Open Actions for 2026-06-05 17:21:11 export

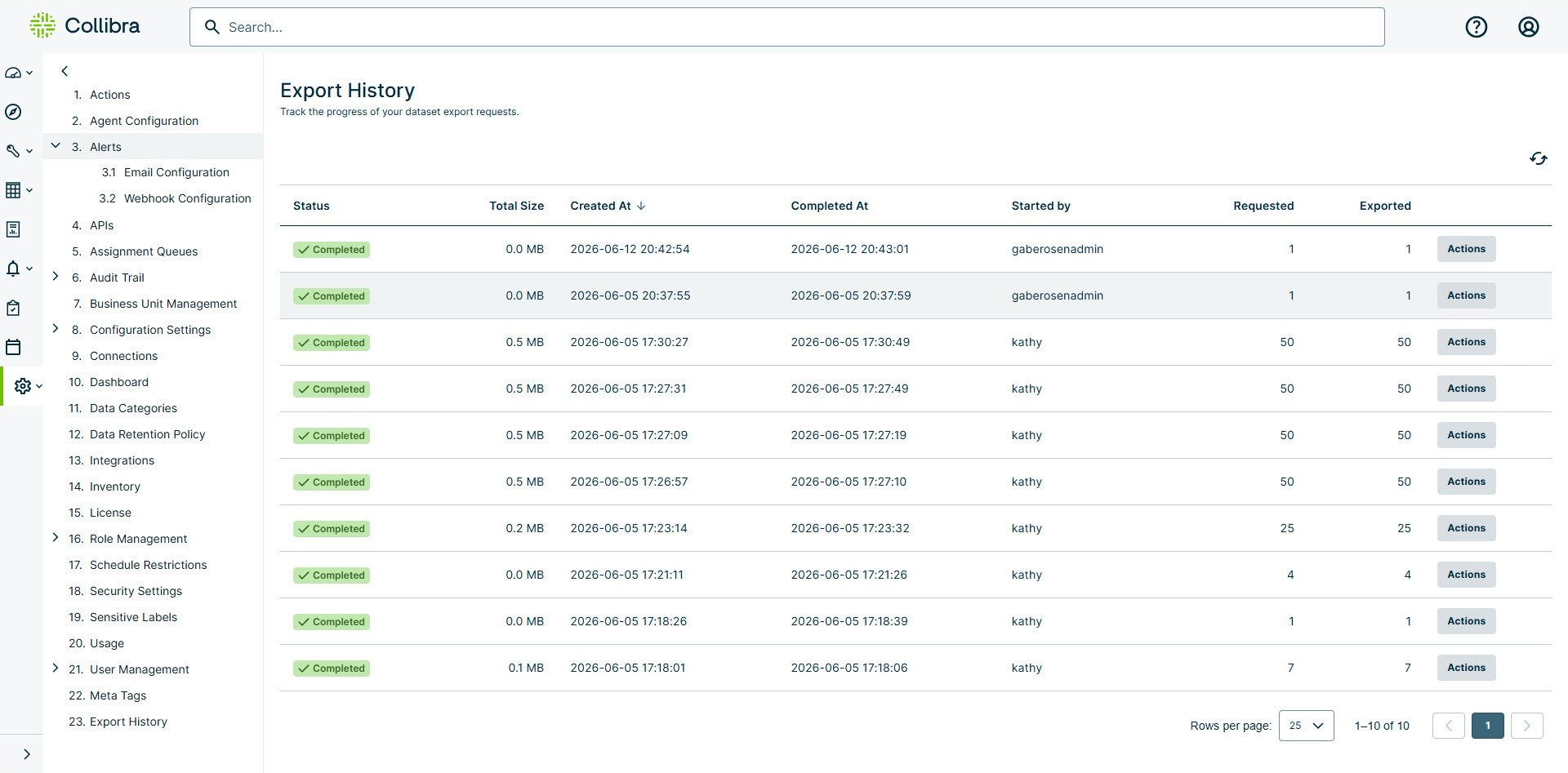pos(1466,575)
